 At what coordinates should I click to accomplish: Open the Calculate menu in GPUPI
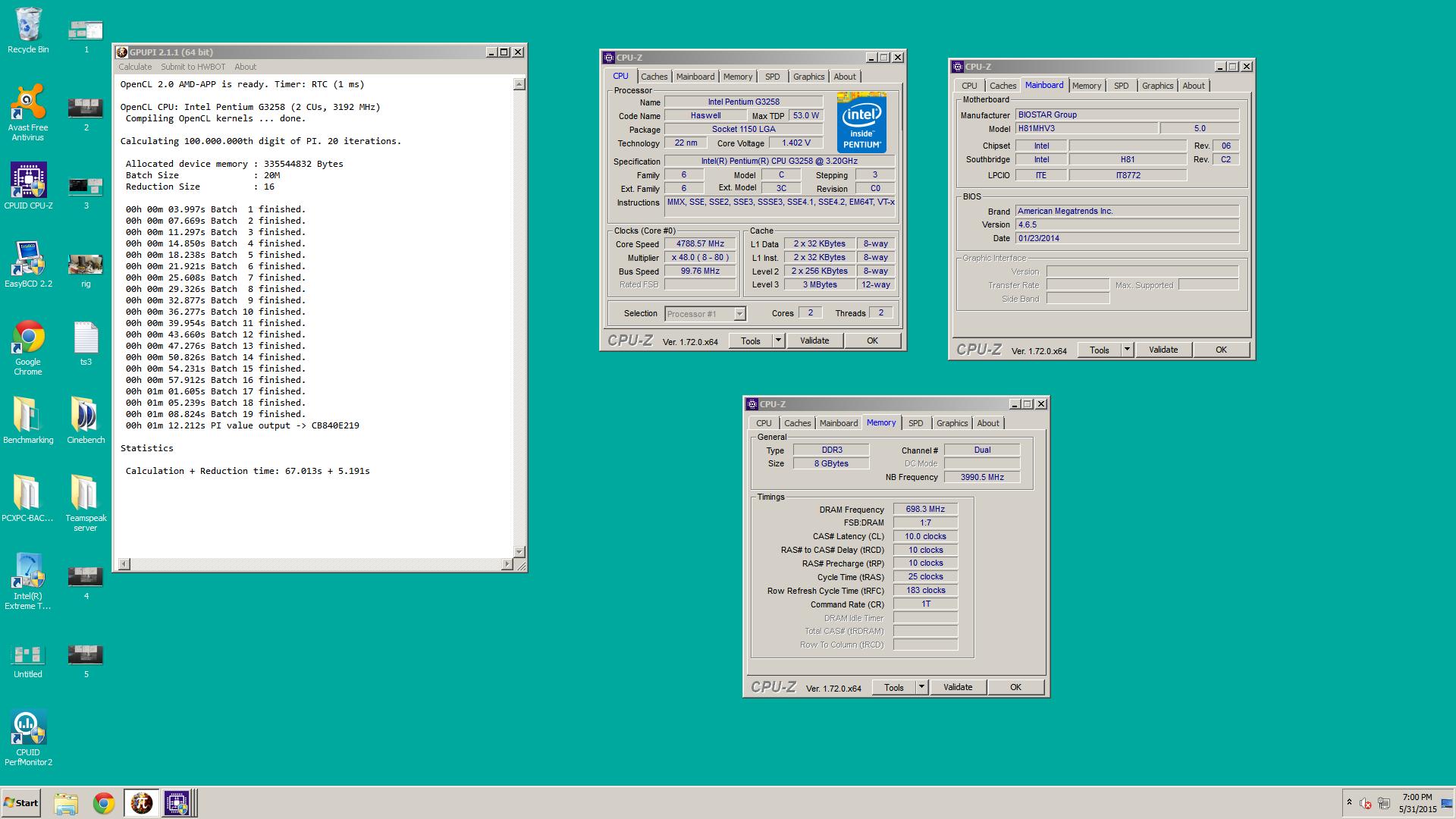point(135,67)
